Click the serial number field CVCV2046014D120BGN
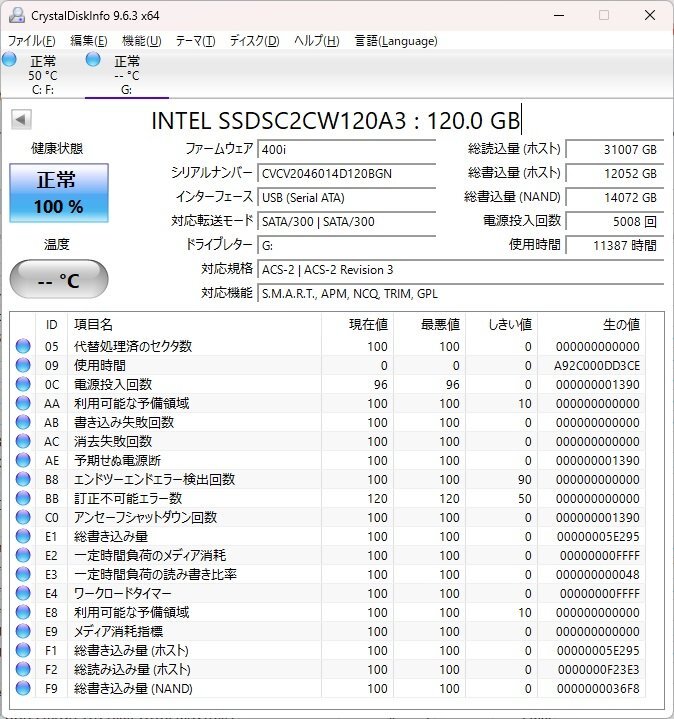This screenshot has width=674, height=719. coord(347,174)
